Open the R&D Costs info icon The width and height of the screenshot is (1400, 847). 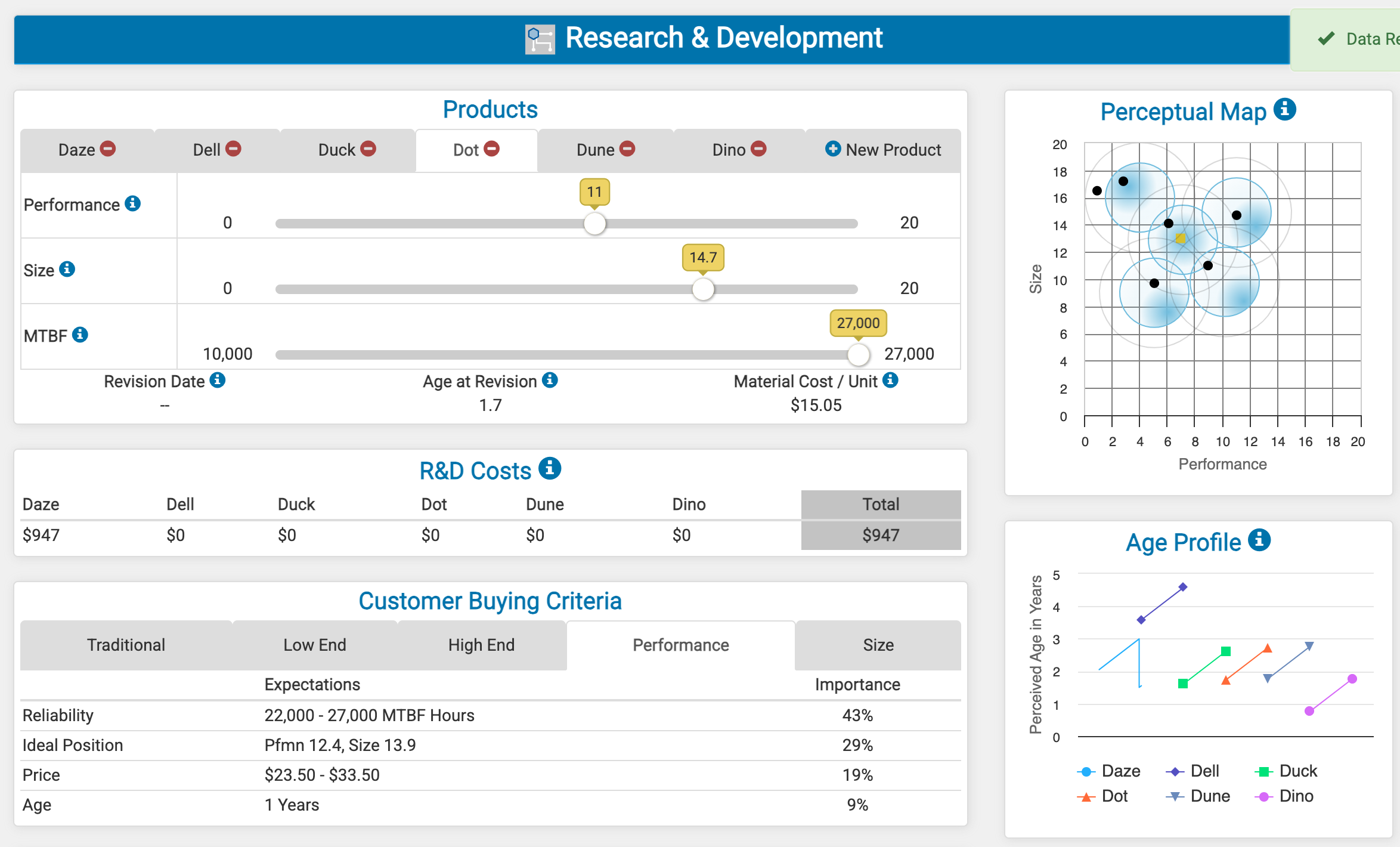pos(550,468)
